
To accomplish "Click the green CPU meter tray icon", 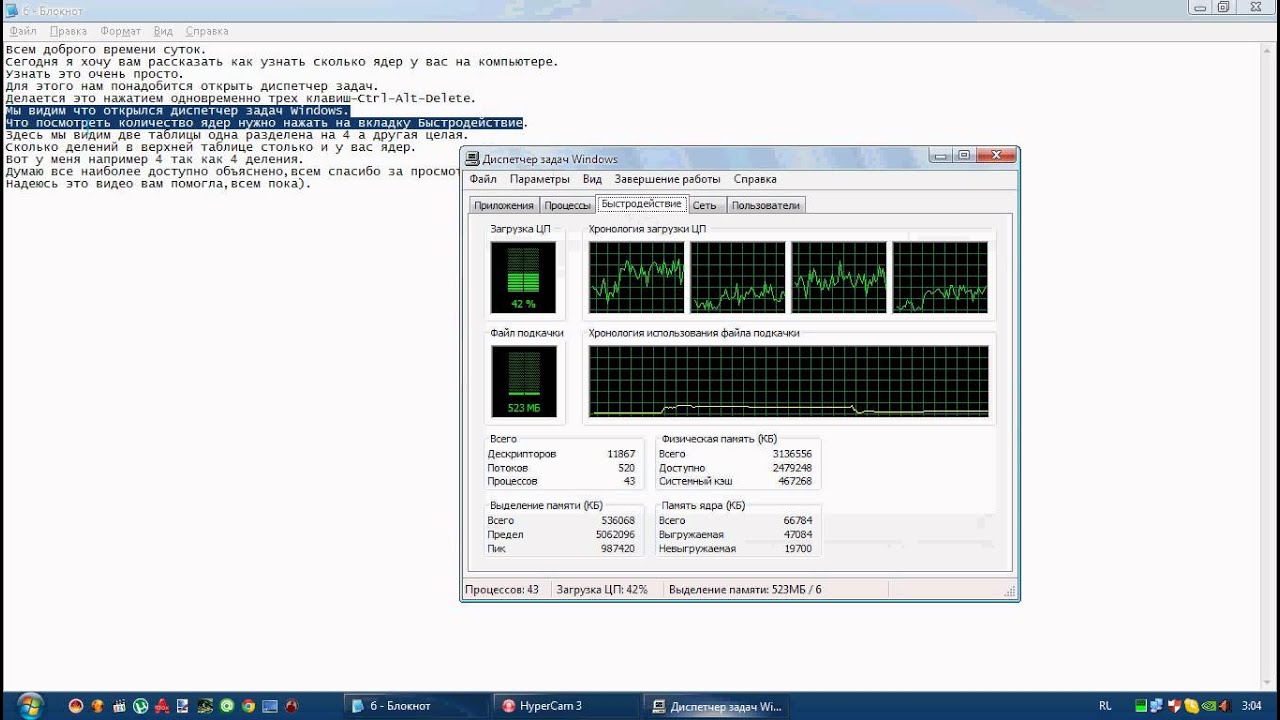I will (x=1141, y=705).
